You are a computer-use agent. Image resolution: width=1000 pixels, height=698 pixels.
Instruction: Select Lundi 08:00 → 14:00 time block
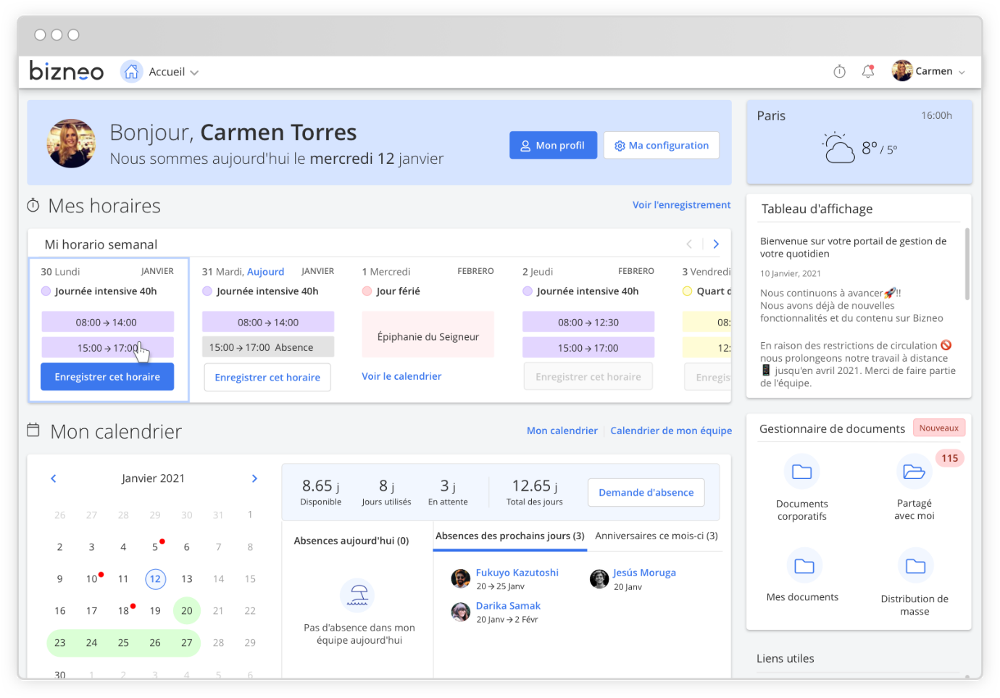pos(107,322)
